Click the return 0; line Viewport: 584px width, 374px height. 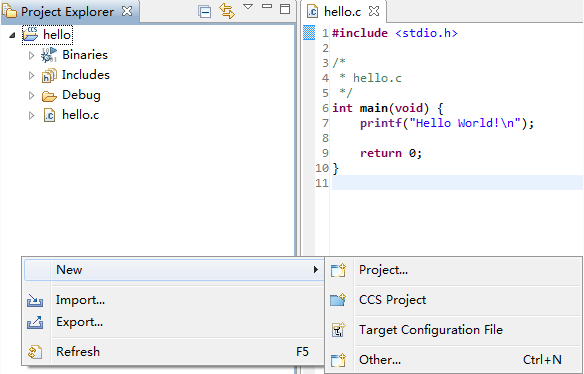[391, 153]
